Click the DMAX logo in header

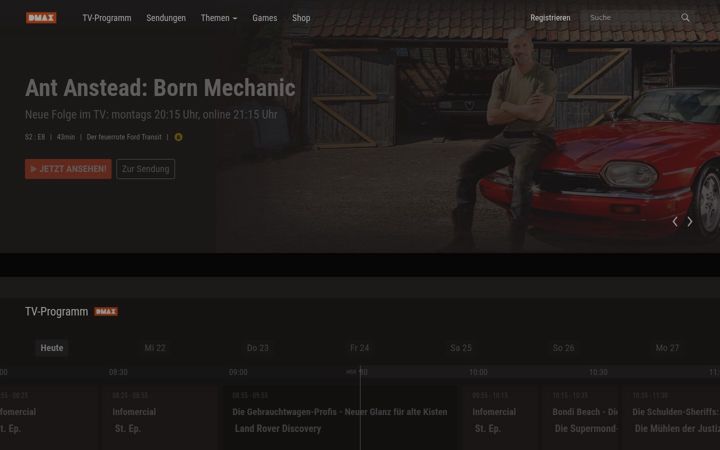pos(41,18)
